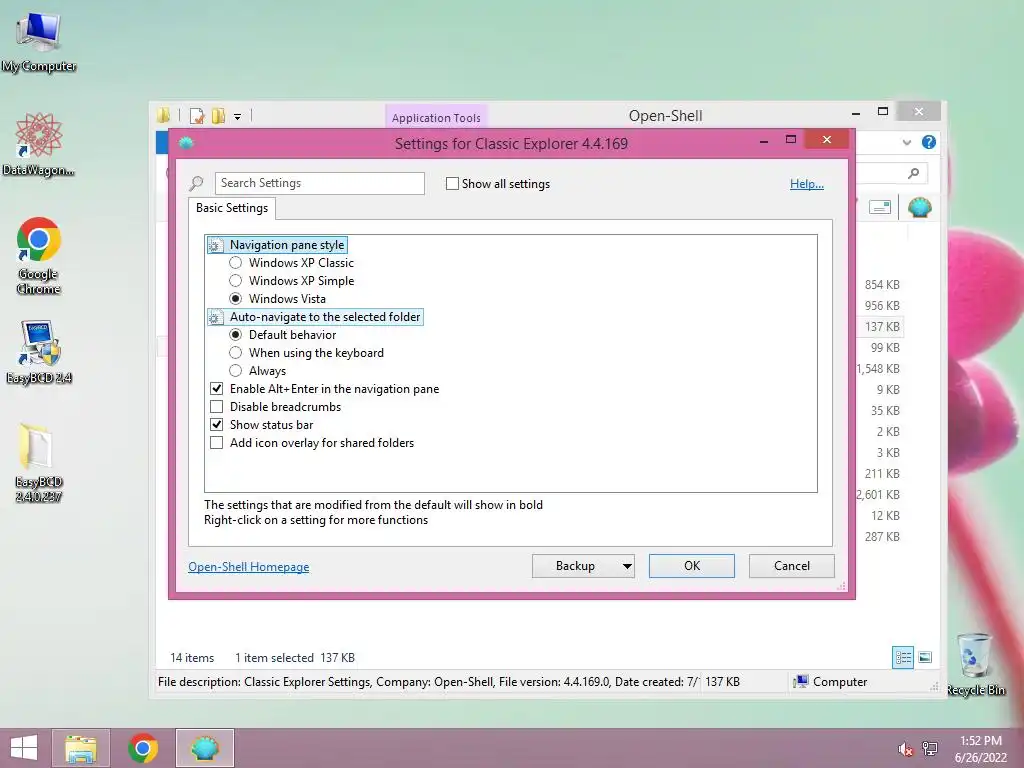Click the Cancel button

[x=792, y=566]
